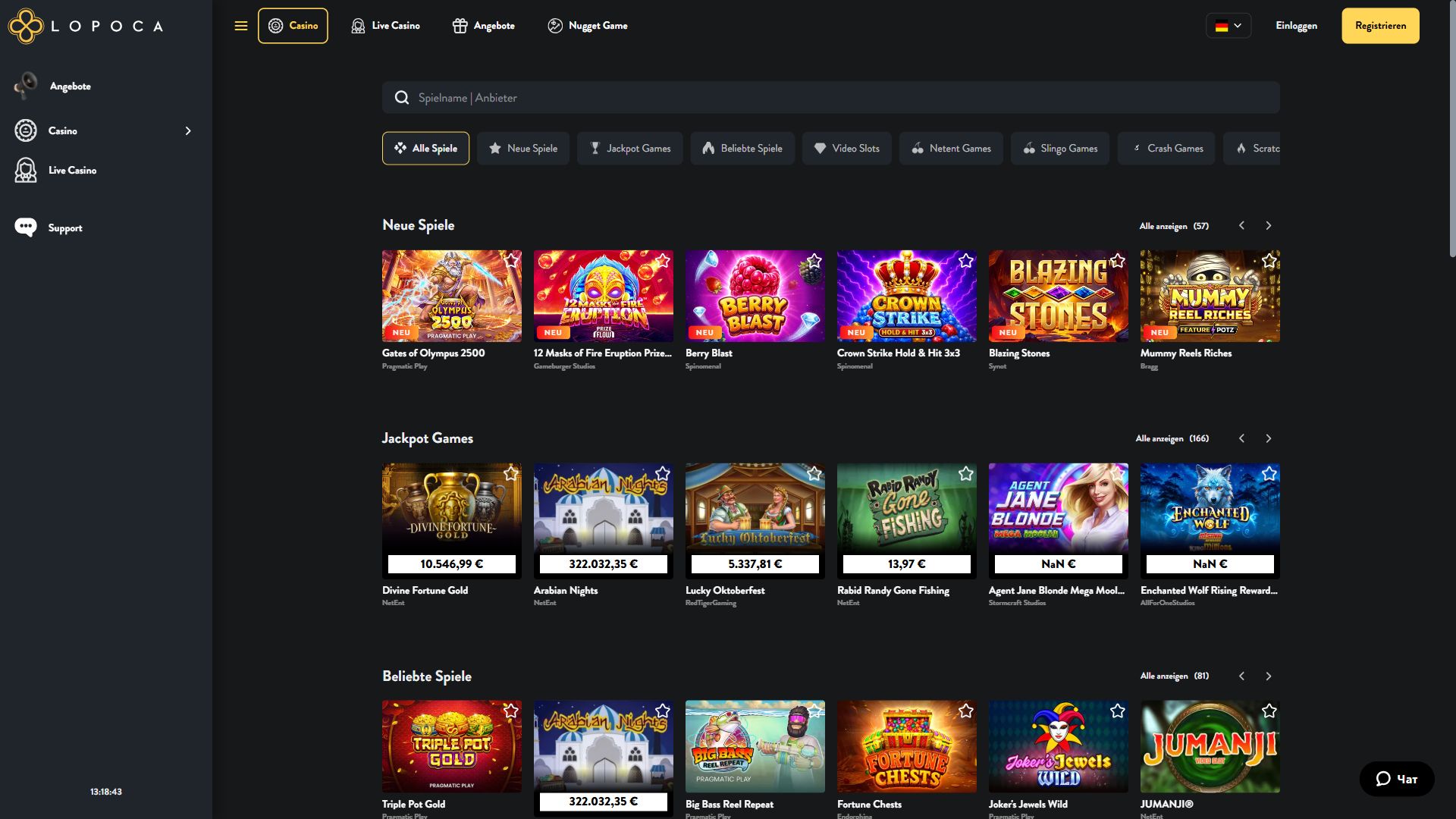Click the search magnifier icon
This screenshot has width=1456, height=819.
[402, 97]
